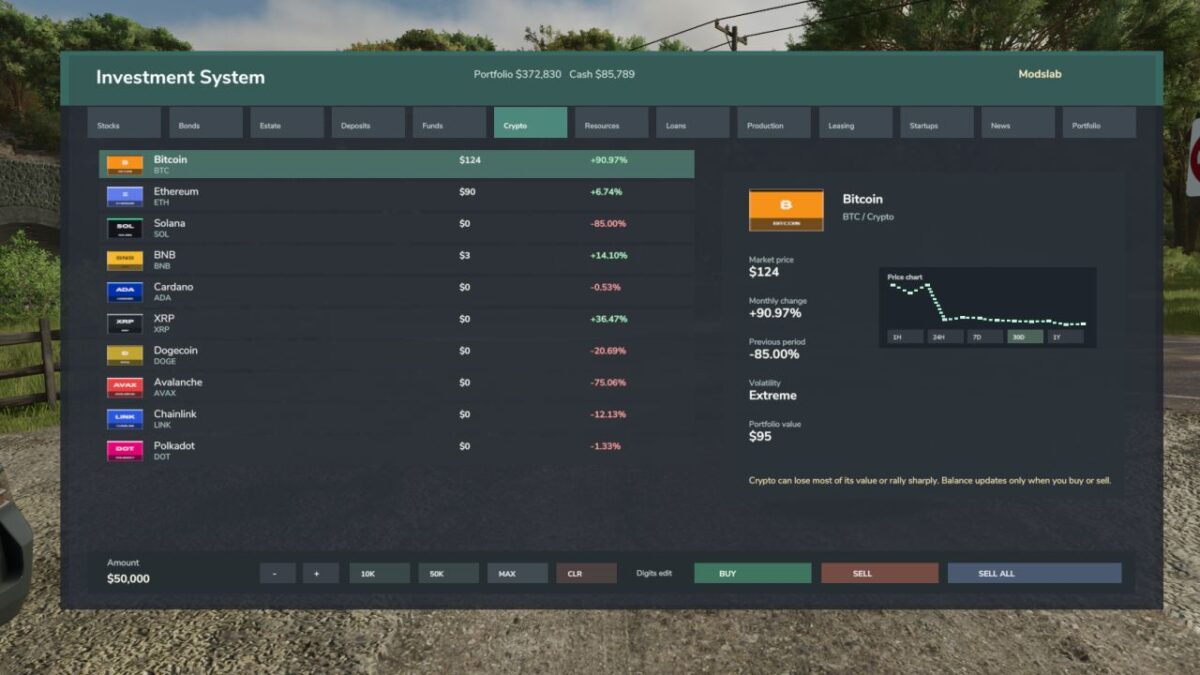Screen dimensions: 1200x675
Task: Open the Production tab
Action: [x=774, y=123]
